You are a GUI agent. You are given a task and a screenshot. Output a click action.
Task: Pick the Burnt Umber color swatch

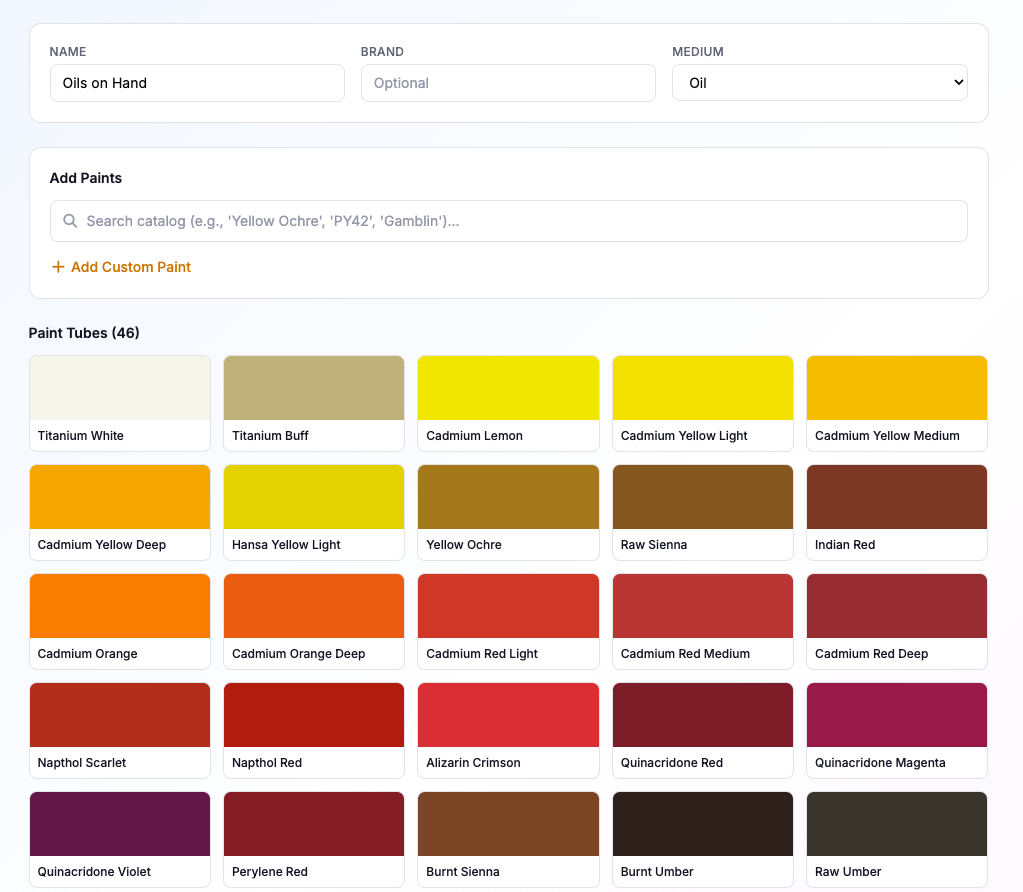[703, 824]
